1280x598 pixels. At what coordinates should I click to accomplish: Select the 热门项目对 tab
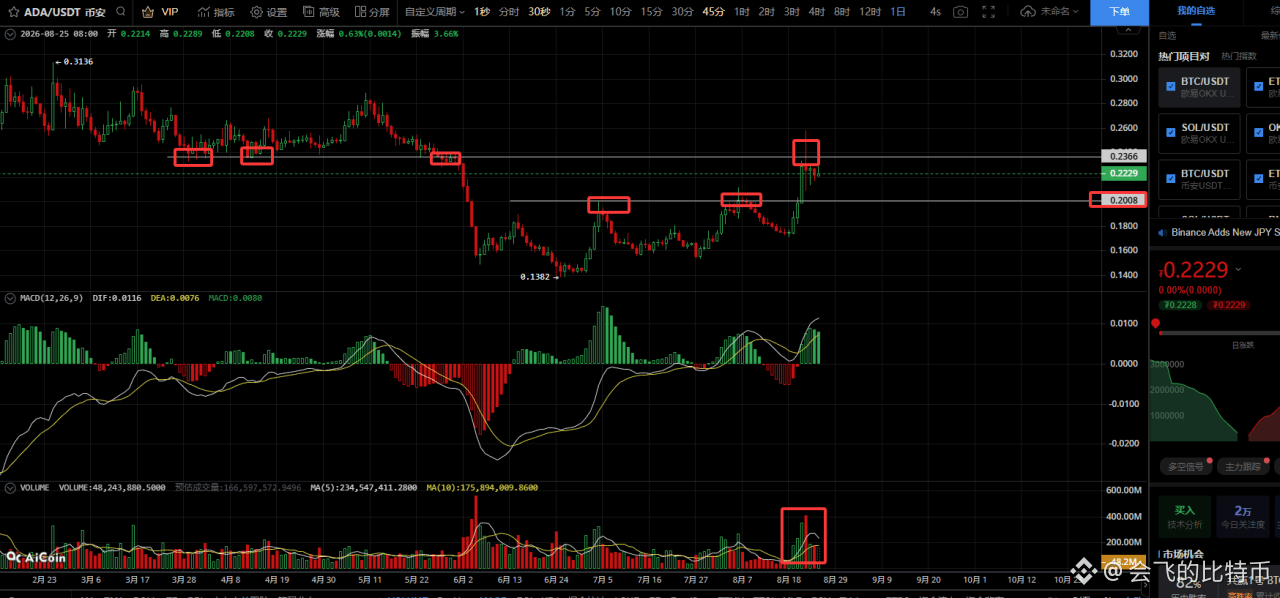1184,57
